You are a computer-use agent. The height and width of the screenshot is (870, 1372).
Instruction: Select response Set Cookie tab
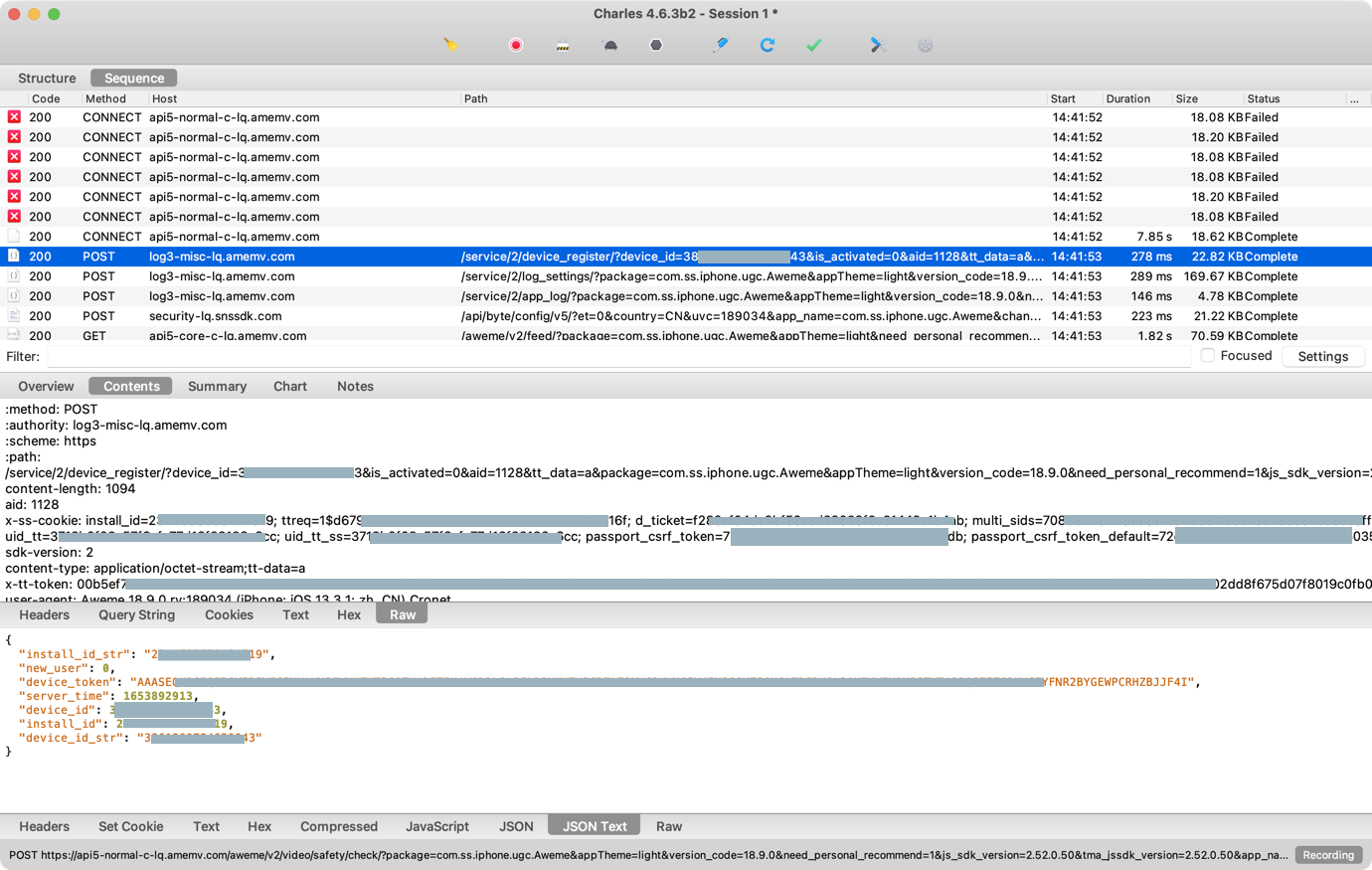(130, 826)
